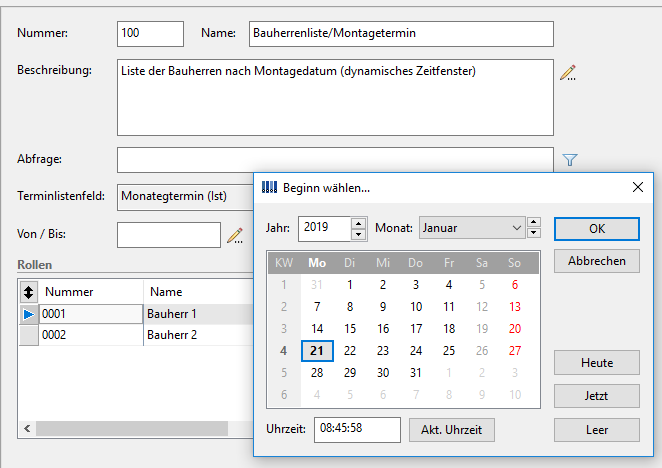Screen dimensions: 662x468
Task: Select day 28 in the calendar
Action: [x=317, y=373]
